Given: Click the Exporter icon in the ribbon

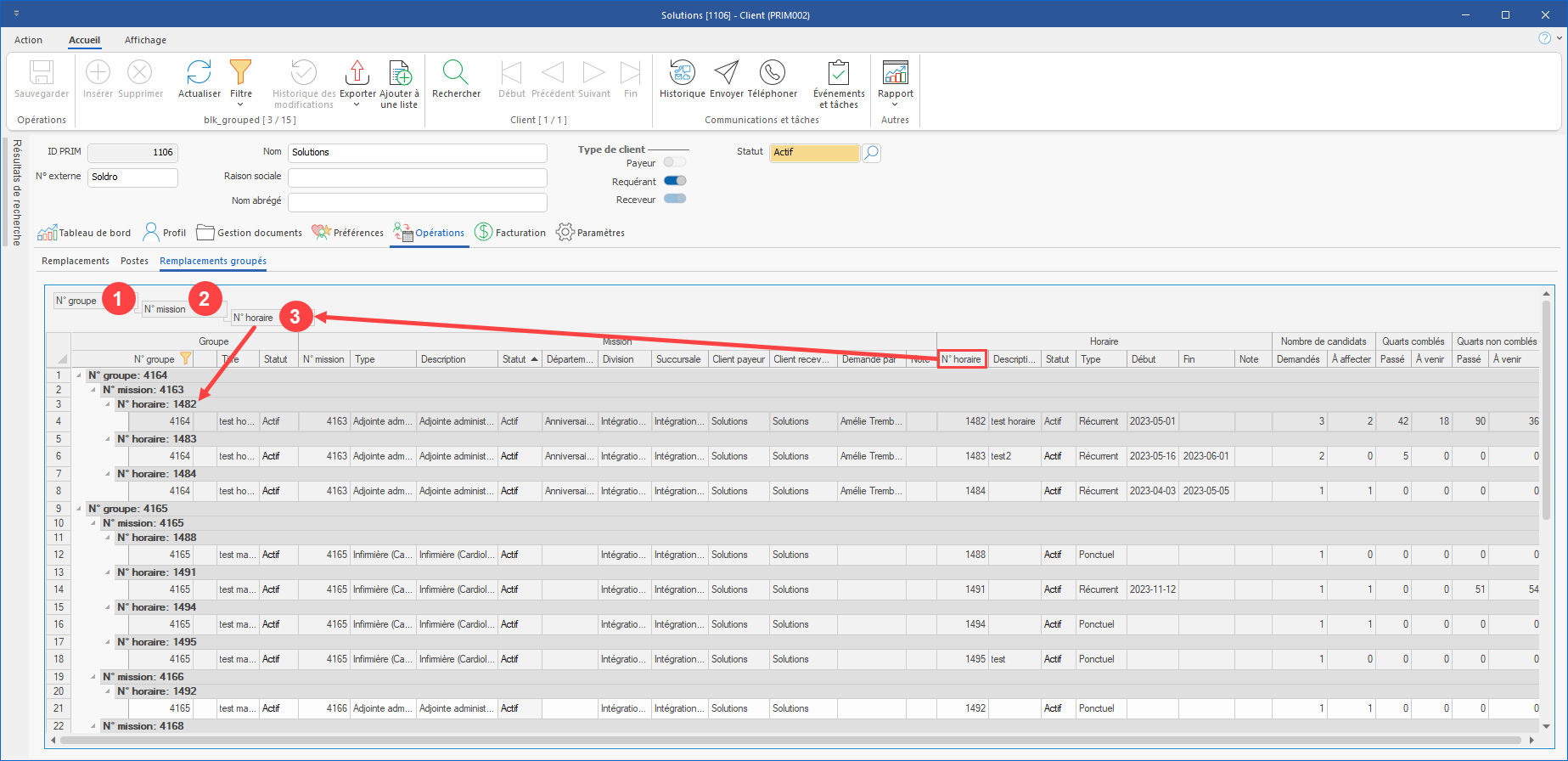Looking at the screenshot, I should coord(357,74).
